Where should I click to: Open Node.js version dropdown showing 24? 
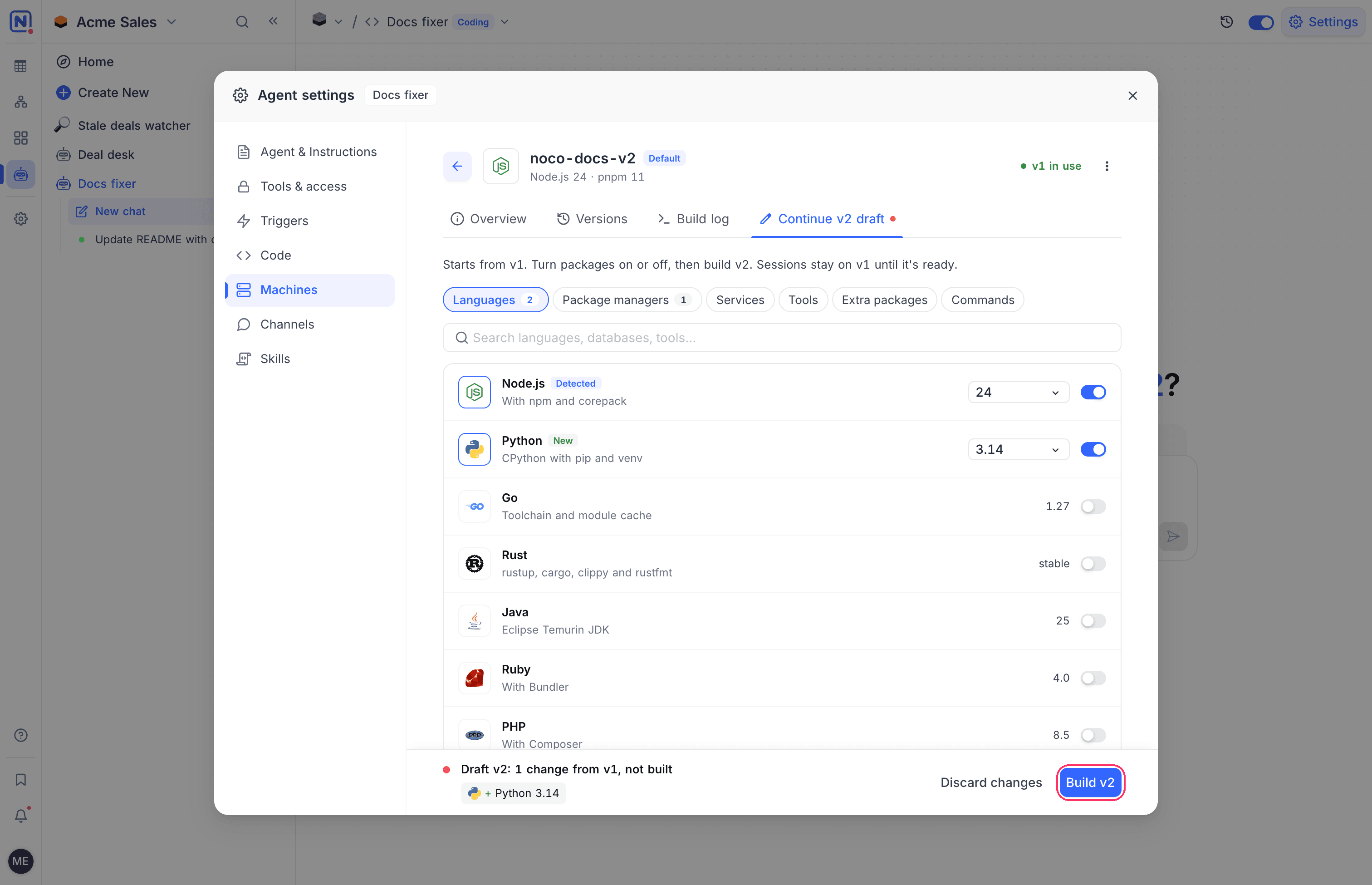[x=1018, y=392]
